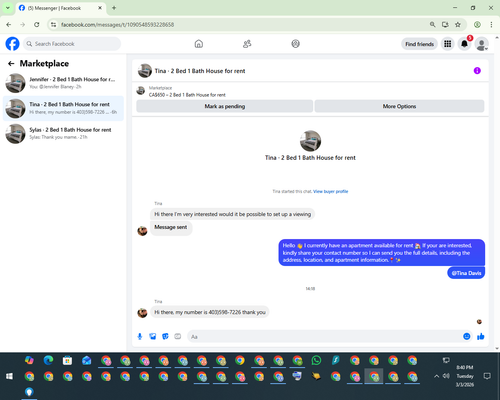Attach a file with the photo icon
The width and height of the screenshot is (500, 400).
153,336
